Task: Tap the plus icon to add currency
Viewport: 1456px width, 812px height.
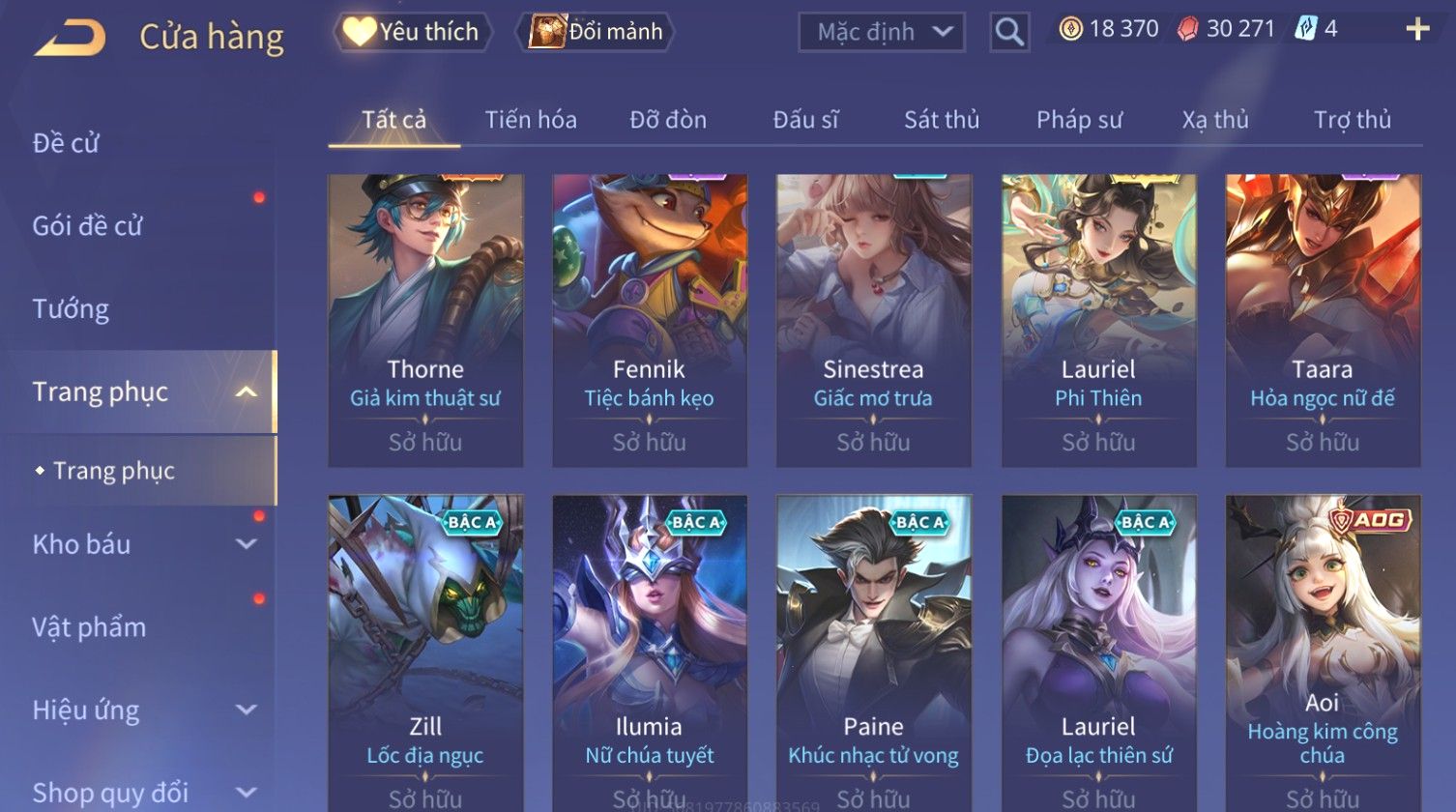Action: tap(1417, 29)
